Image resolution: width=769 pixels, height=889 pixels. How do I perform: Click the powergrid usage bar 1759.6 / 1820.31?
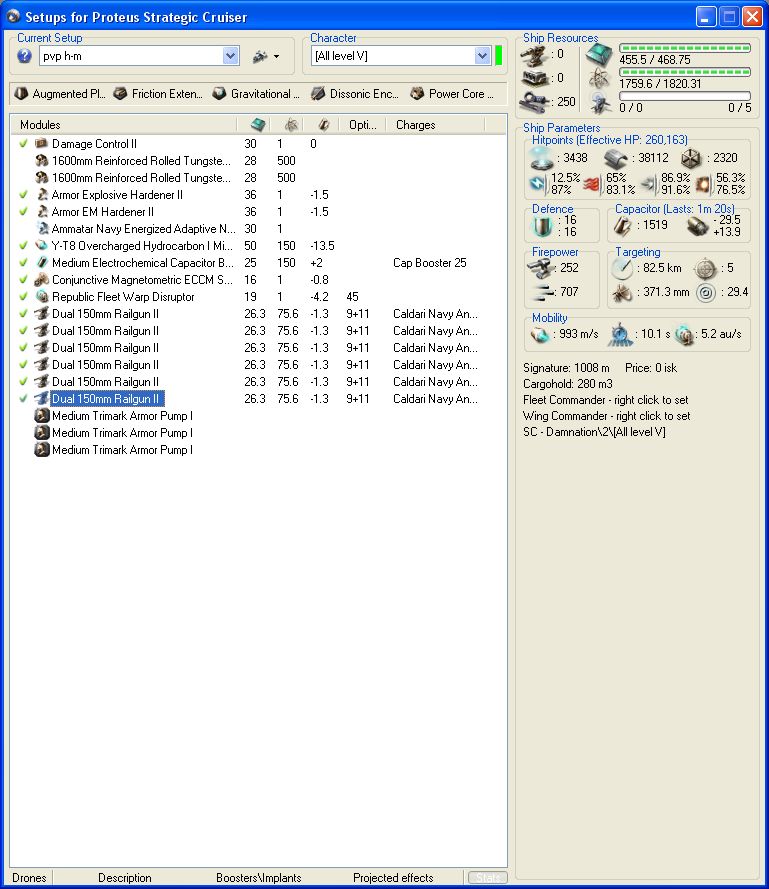tap(685, 73)
